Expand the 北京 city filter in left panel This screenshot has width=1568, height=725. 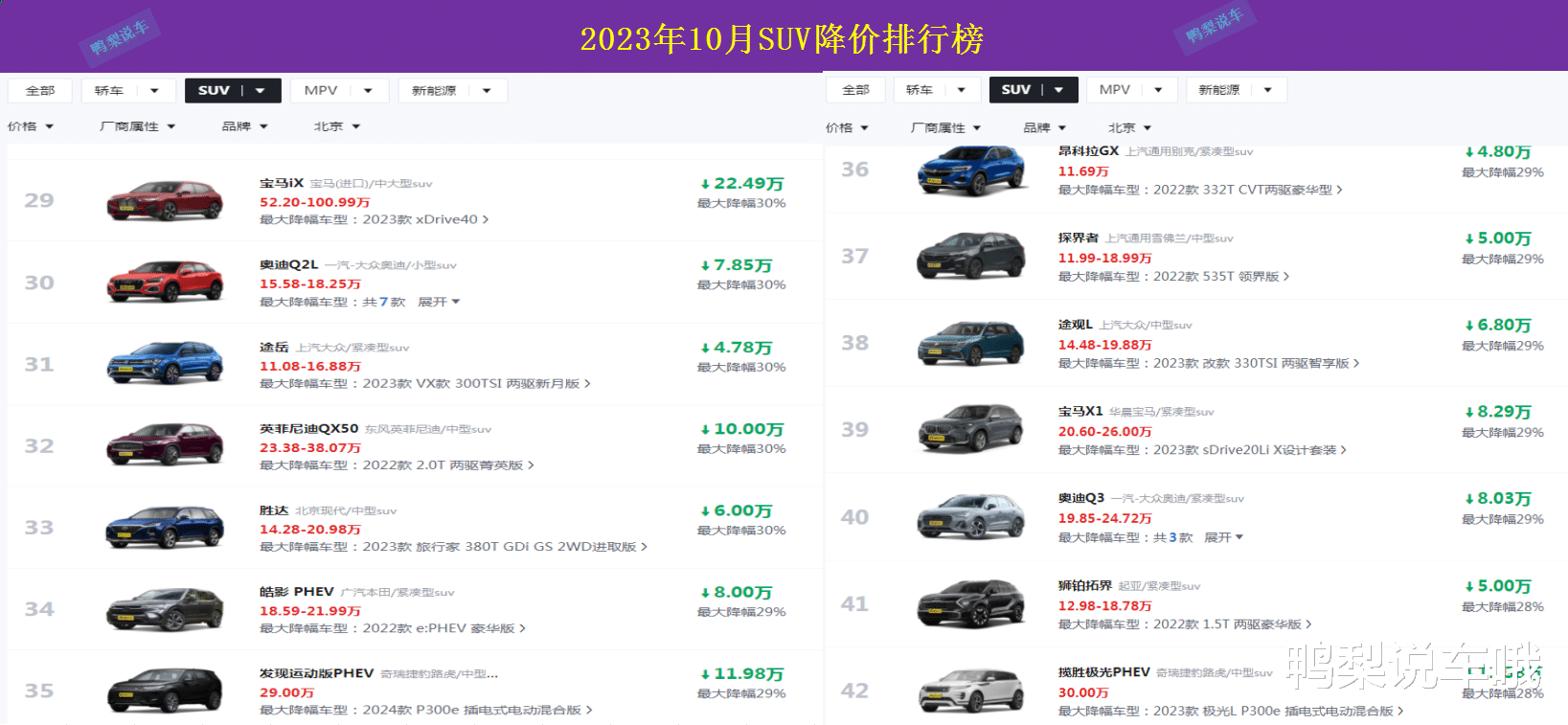point(337,126)
